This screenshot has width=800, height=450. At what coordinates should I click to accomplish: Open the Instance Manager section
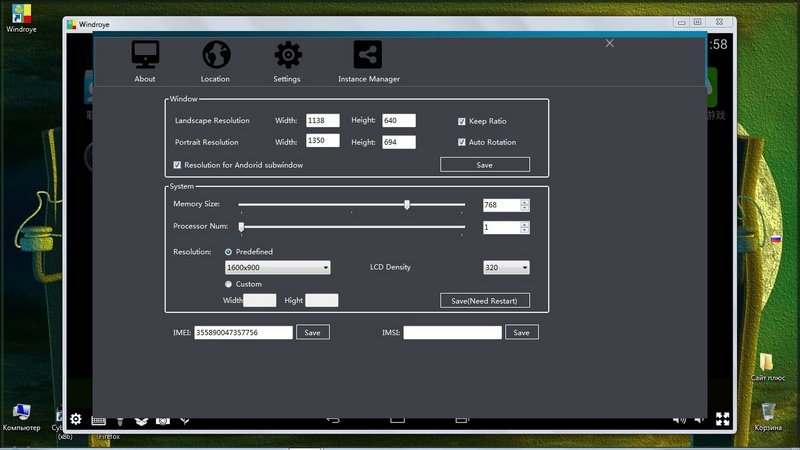click(x=368, y=61)
